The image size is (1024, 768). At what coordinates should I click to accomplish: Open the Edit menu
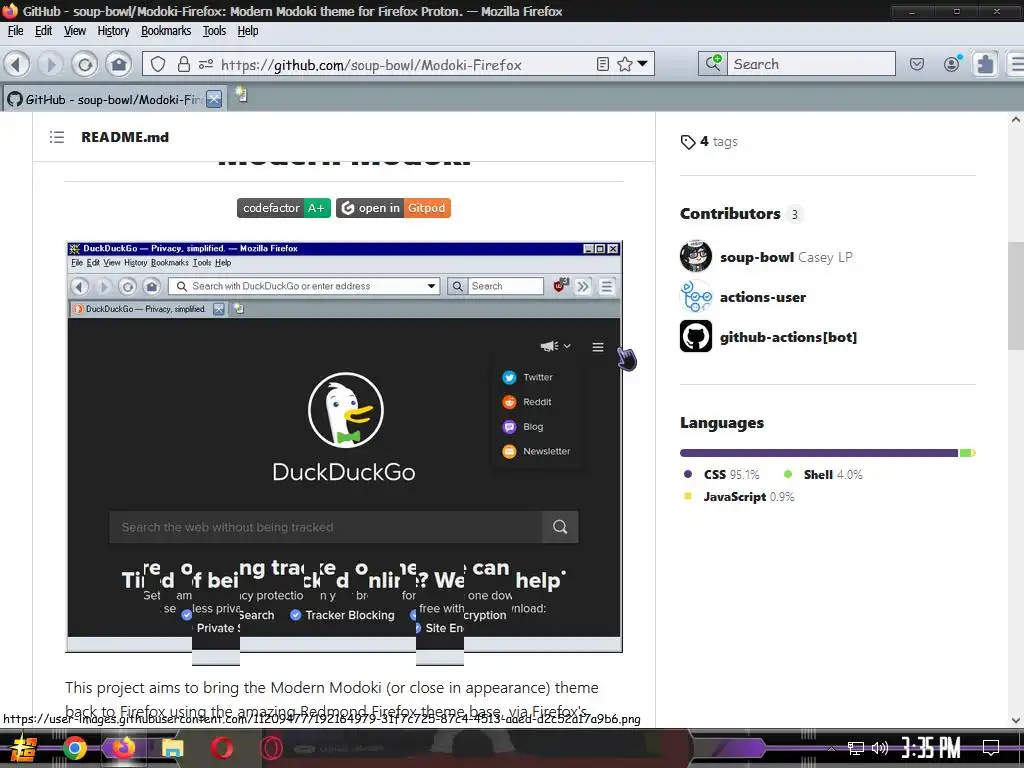tap(43, 31)
